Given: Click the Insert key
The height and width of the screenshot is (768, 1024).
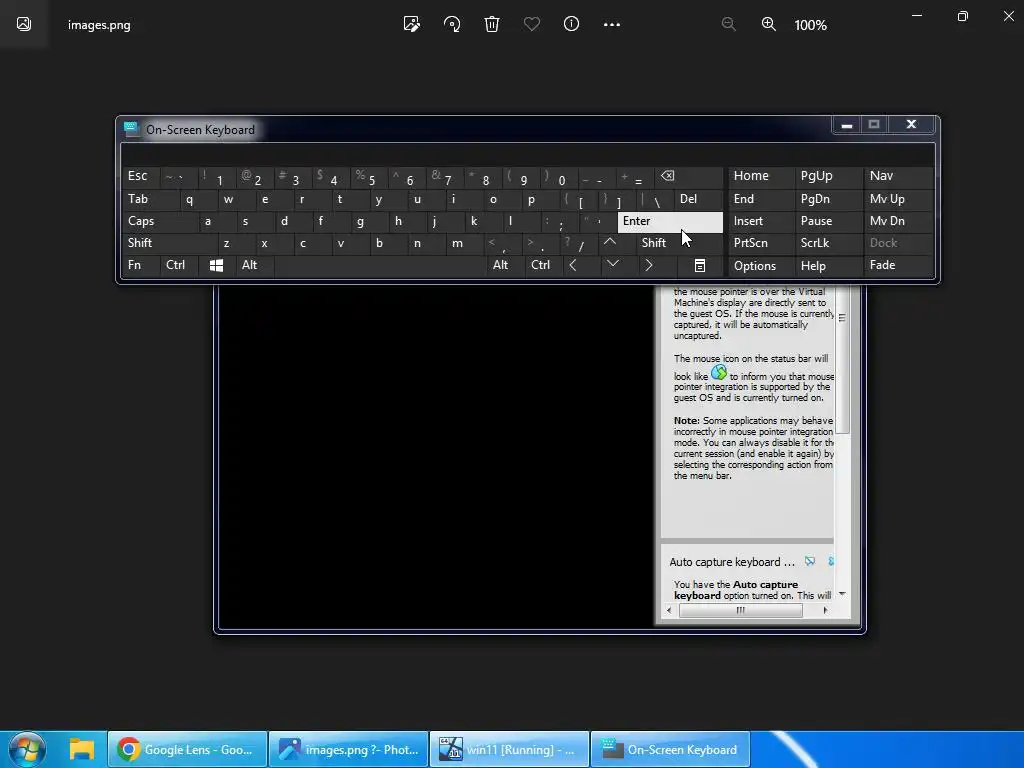Looking at the screenshot, I should pyautogui.click(x=761, y=221).
